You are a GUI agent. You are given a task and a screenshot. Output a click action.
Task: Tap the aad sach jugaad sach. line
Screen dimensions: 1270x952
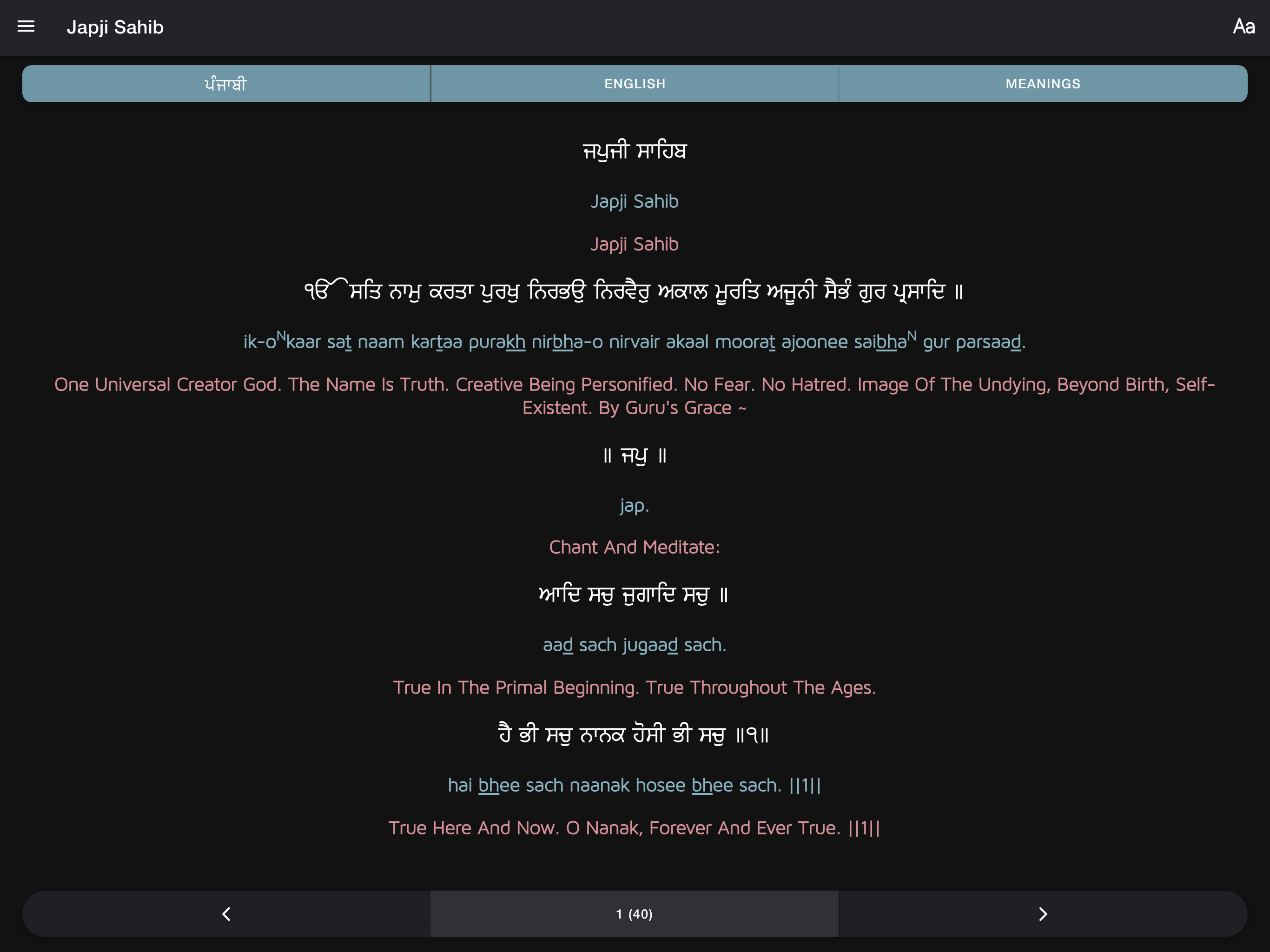click(x=635, y=645)
